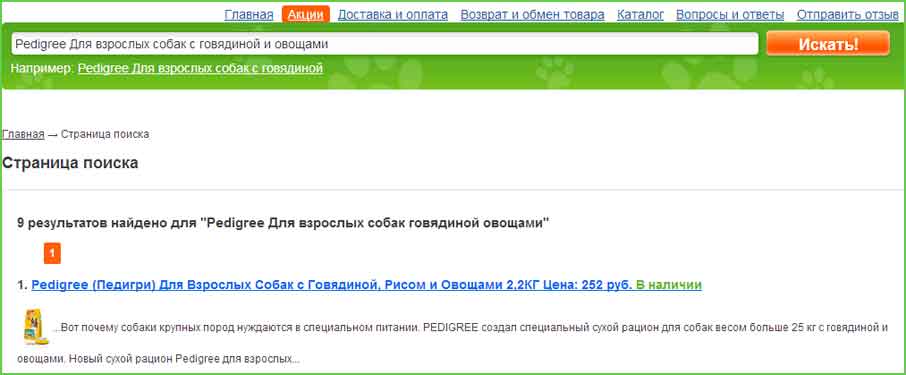
Task: Click the search text input field
Action: pos(385,43)
